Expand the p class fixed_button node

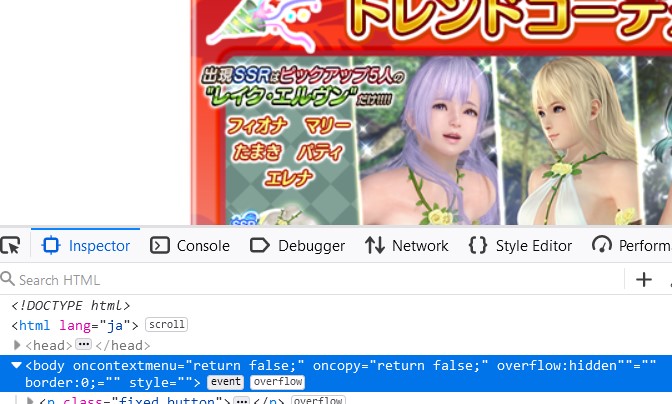(30, 401)
